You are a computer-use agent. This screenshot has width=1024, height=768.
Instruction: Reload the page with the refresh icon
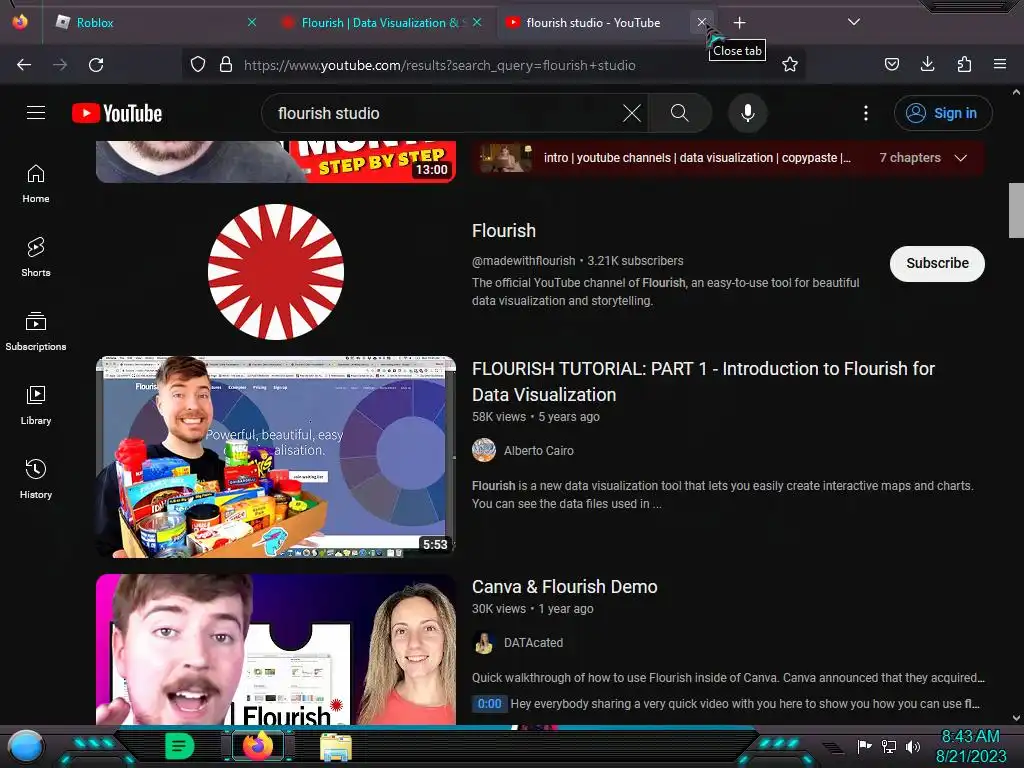click(x=96, y=65)
